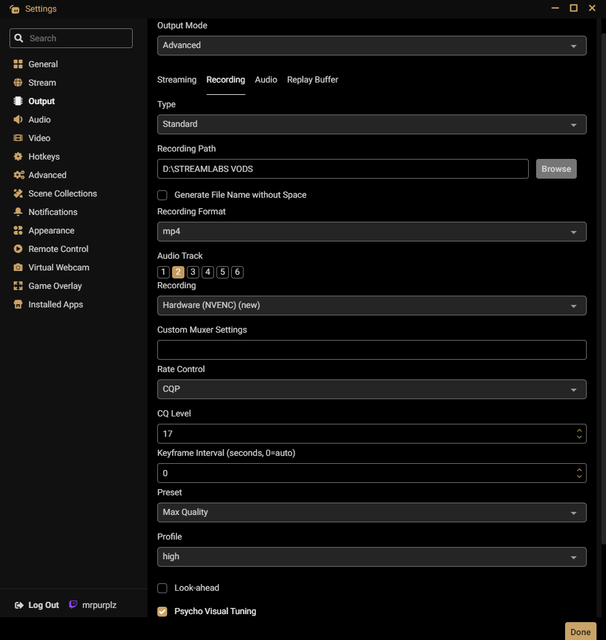Open Virtual Webcam settings
Viewport: 606px width, 640px height.
59,267
